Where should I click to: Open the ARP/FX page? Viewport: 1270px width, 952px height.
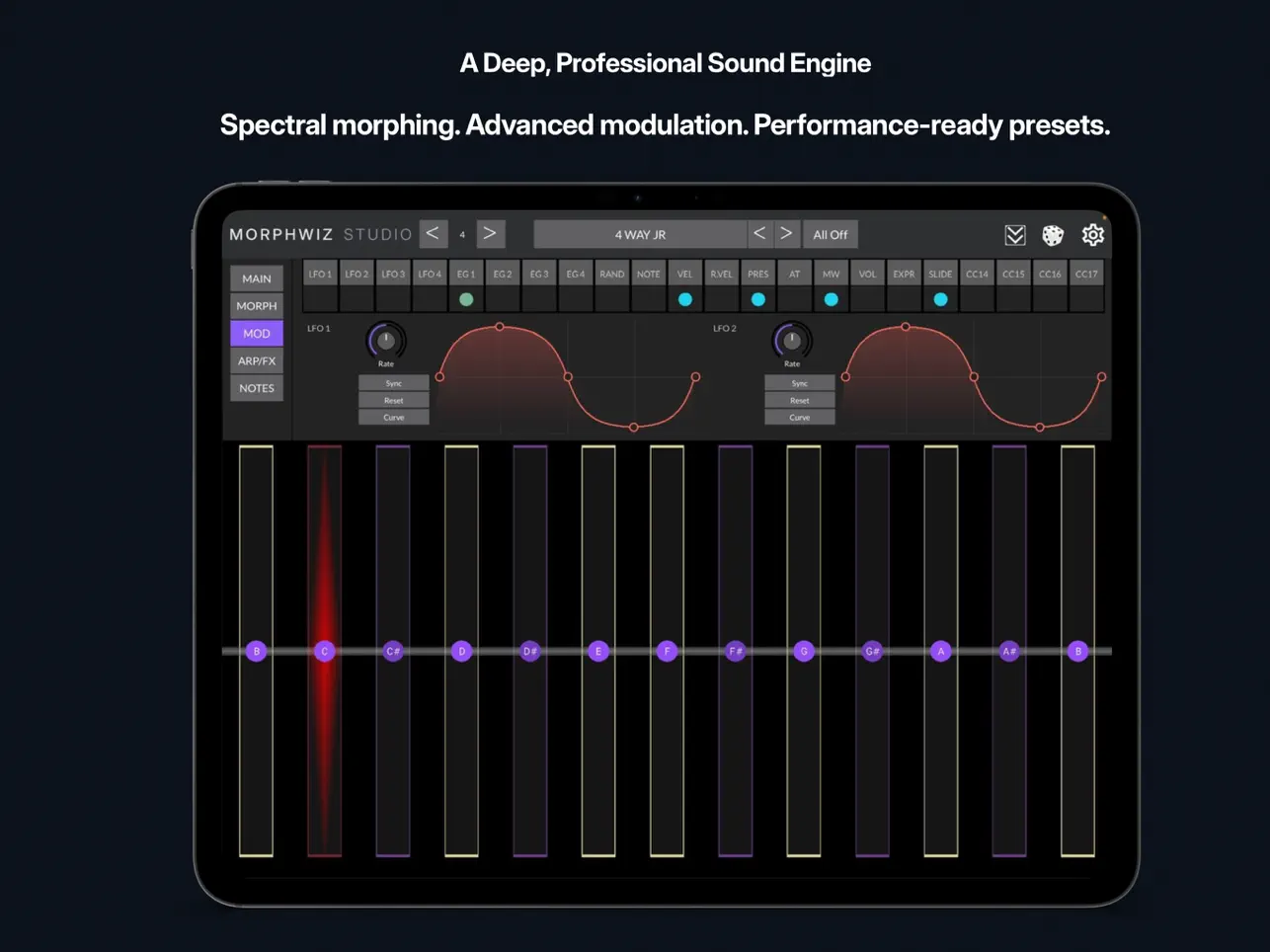coord(257,360)
